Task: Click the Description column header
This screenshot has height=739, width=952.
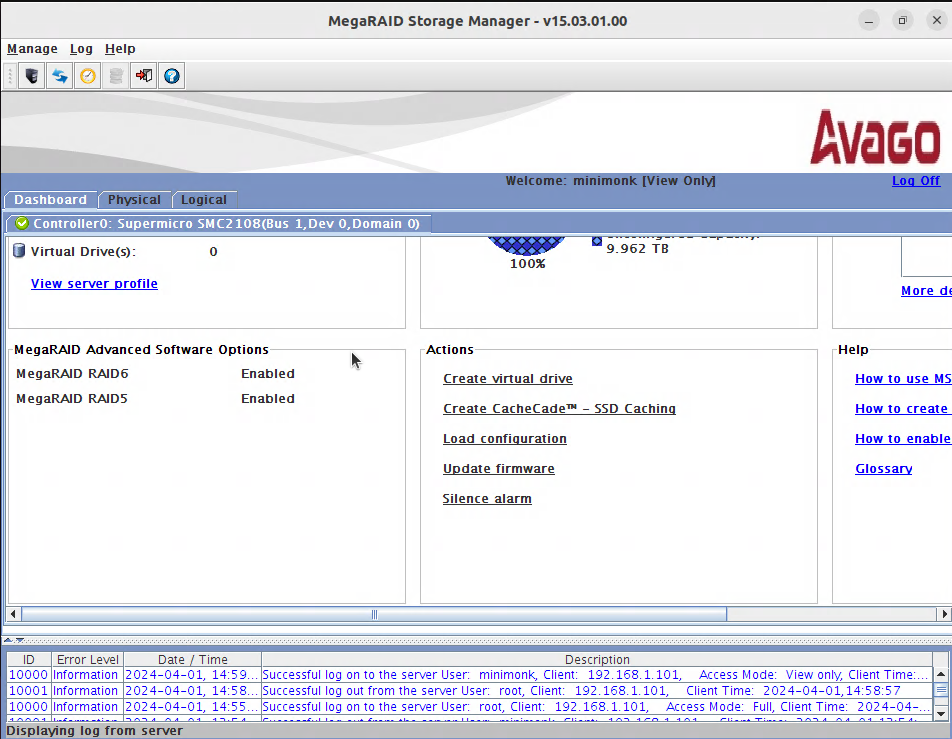Action: pos(597,659)
